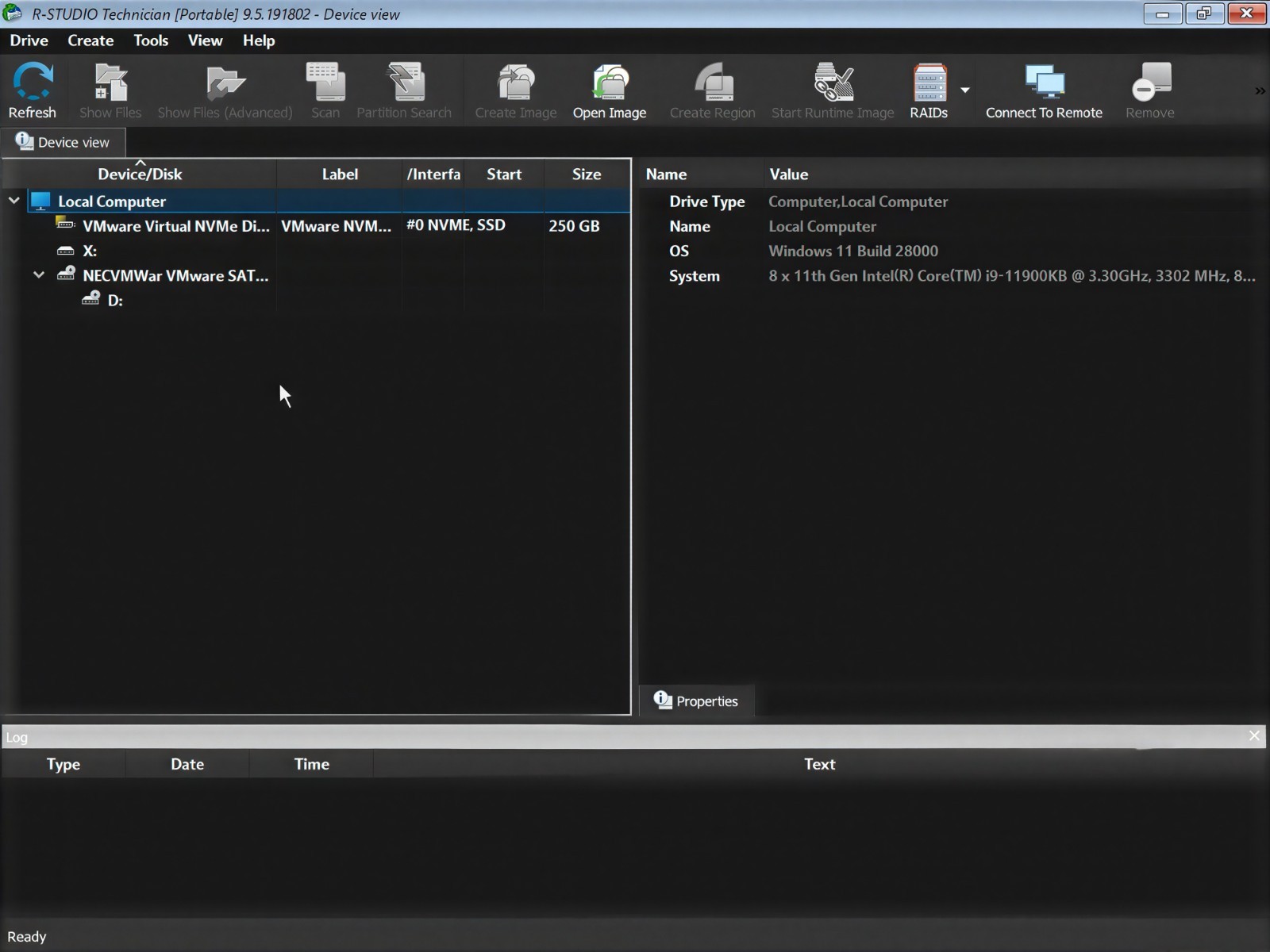Viewport: 1270px width, 952px height.
Task: Click the Name header in properties
Action: click(x=666, y=175)
